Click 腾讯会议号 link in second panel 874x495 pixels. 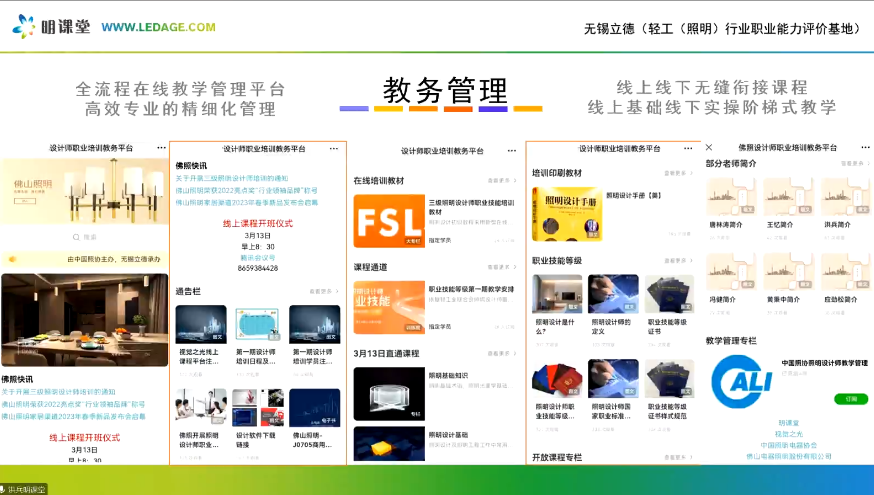[x=258, y=258]
